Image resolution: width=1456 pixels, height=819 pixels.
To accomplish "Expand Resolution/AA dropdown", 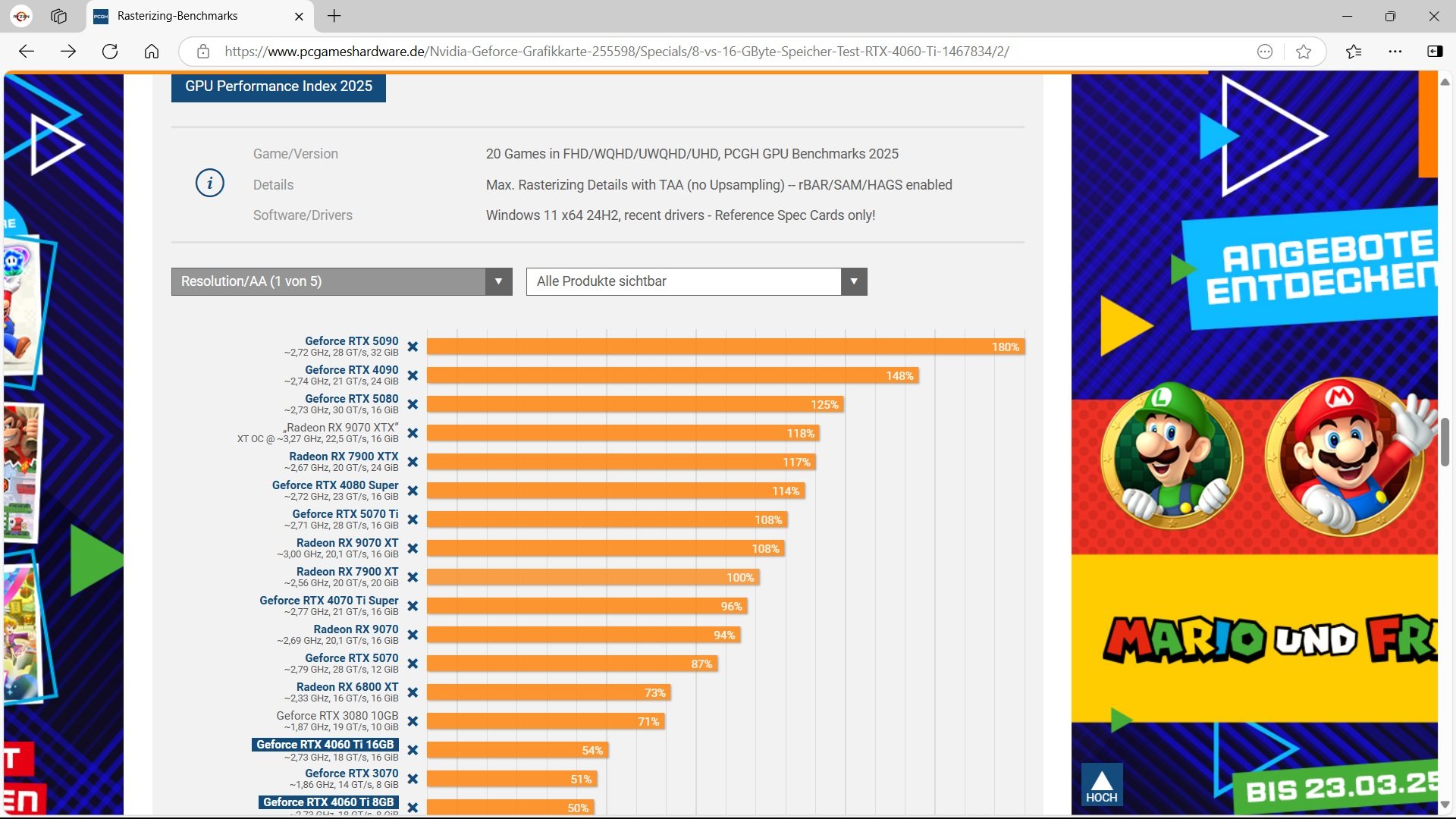I will [341, 281].
